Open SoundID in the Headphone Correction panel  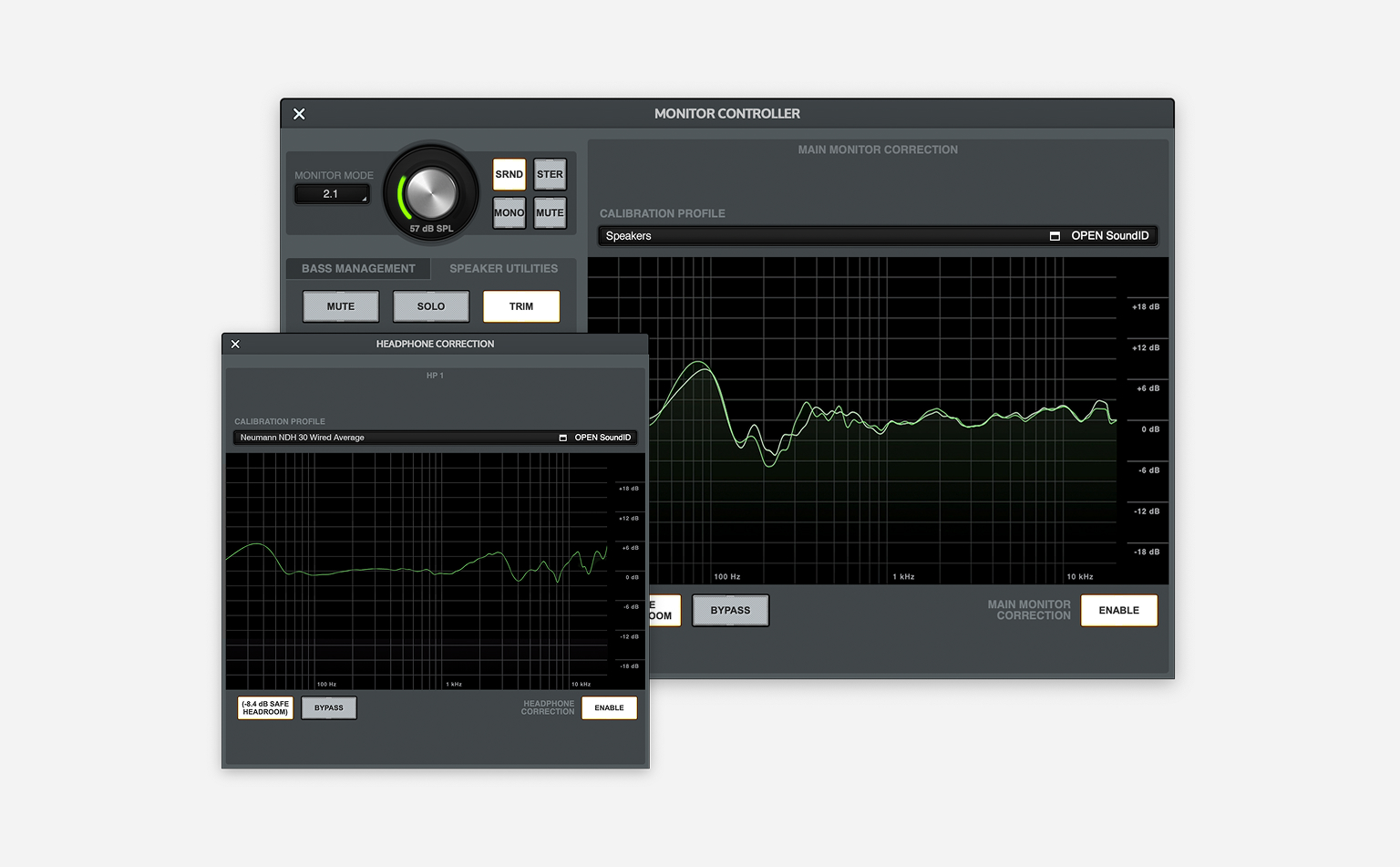pyautogui.click(x=595, y=438)
